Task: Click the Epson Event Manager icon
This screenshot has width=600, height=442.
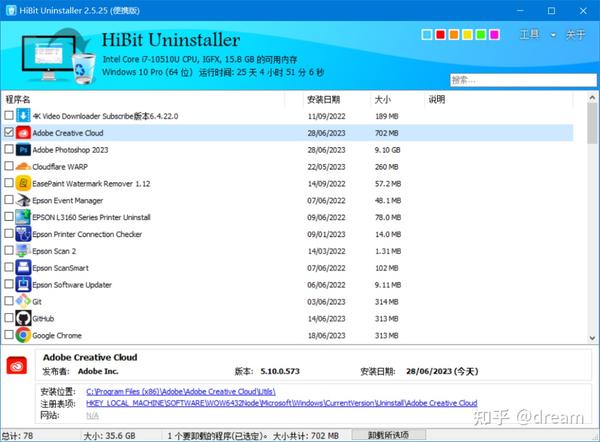Action: [x=23, y=200]
